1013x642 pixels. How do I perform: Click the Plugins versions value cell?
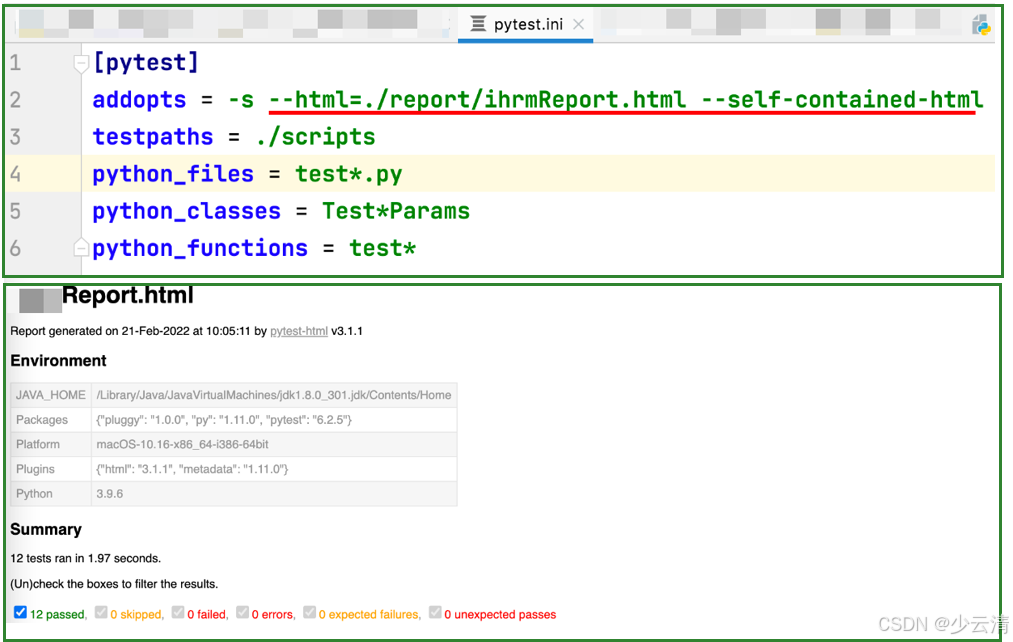coord(274,469)
